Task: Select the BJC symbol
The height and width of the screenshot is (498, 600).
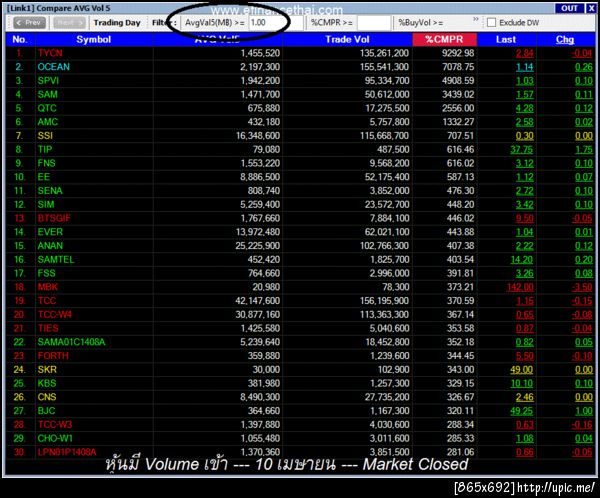Action: pyautogui.click(x=46, y=411)
